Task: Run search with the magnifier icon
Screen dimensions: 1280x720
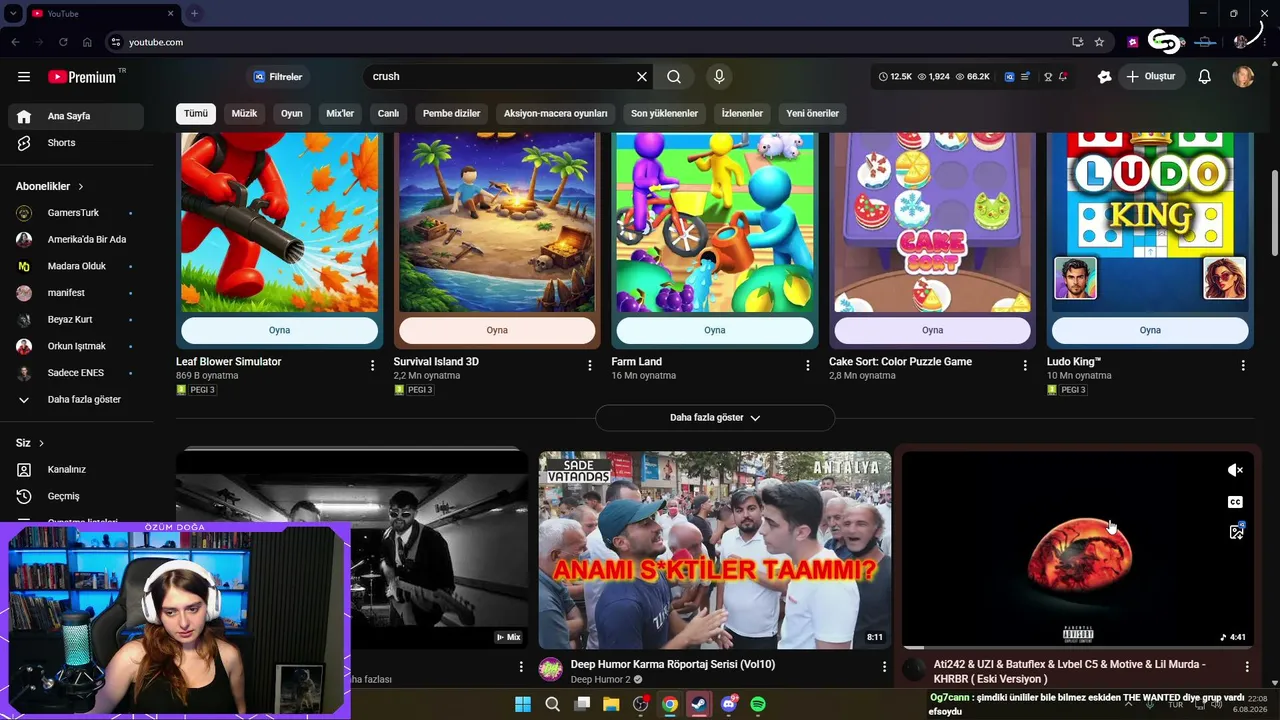Action: pos(674,77)
